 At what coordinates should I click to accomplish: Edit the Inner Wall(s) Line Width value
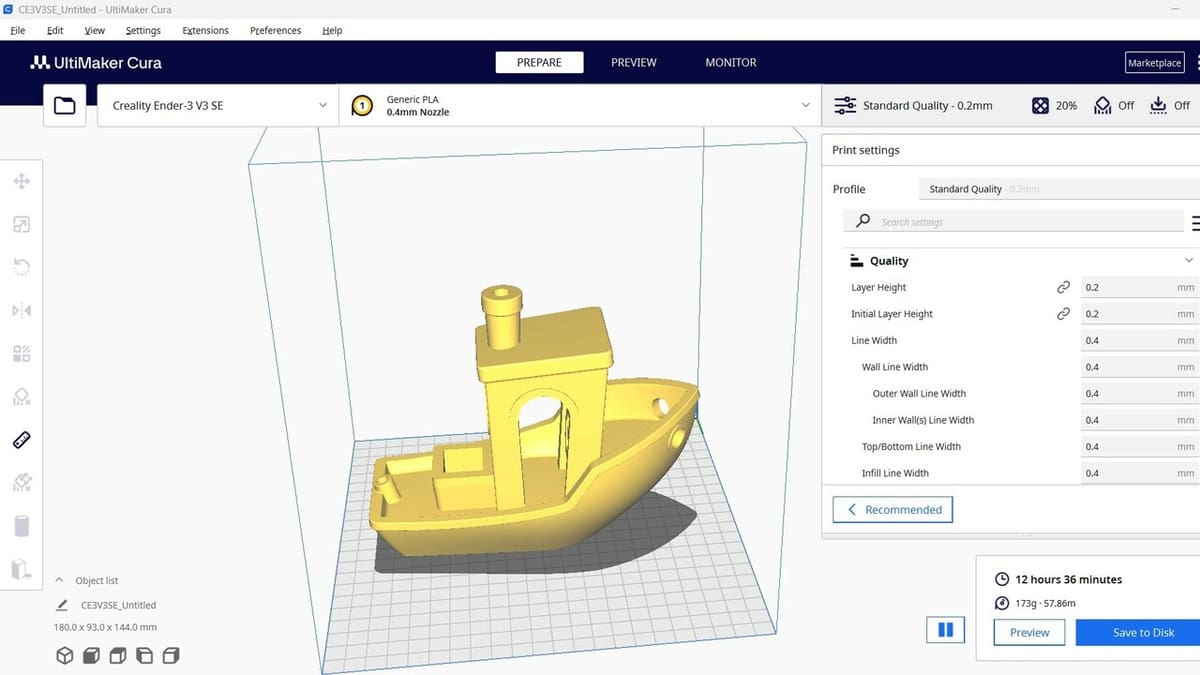1139,420
